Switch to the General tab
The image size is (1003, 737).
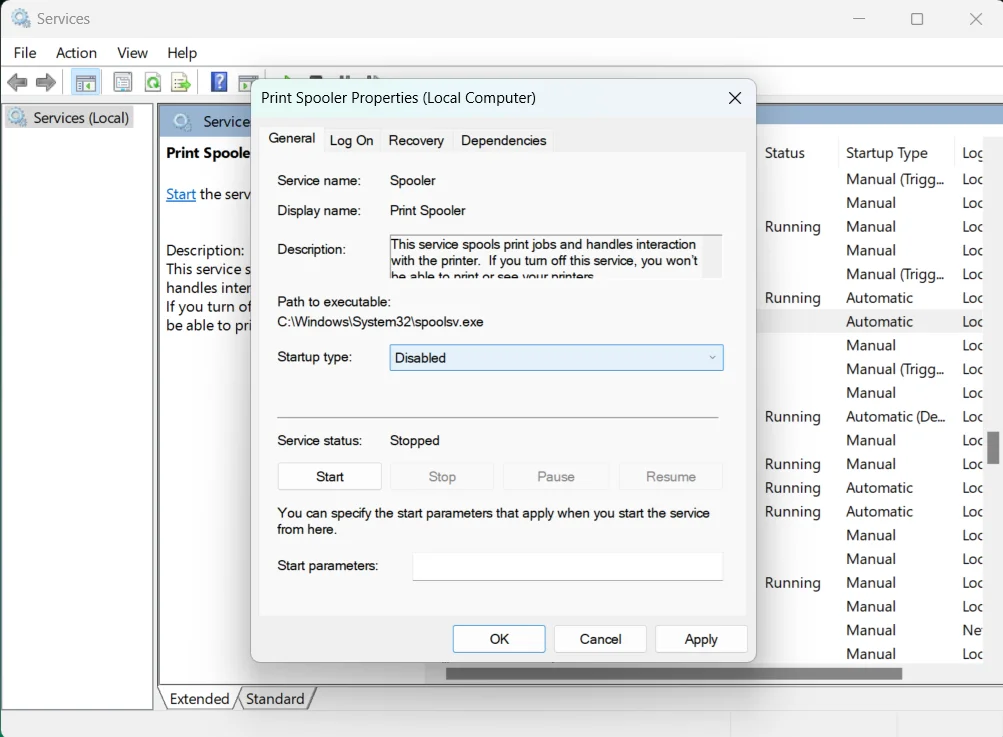click(x=292, y=139)
